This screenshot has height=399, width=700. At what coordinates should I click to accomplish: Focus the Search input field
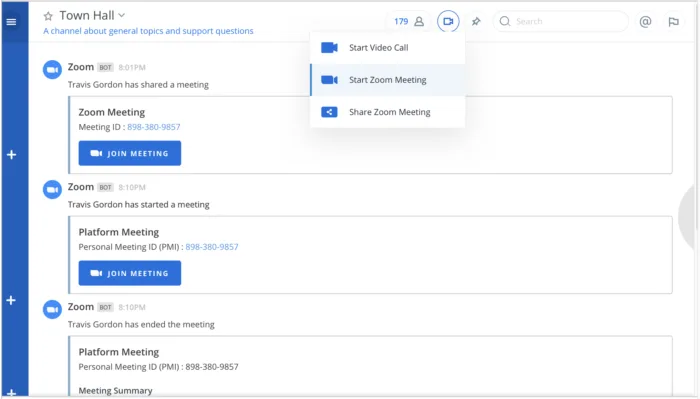click(x=561, y=21)
